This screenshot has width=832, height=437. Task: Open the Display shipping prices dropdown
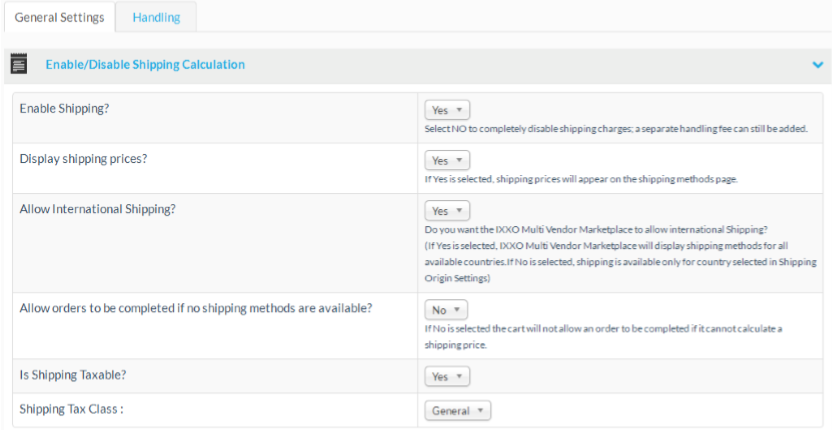[x=447, y=160]
